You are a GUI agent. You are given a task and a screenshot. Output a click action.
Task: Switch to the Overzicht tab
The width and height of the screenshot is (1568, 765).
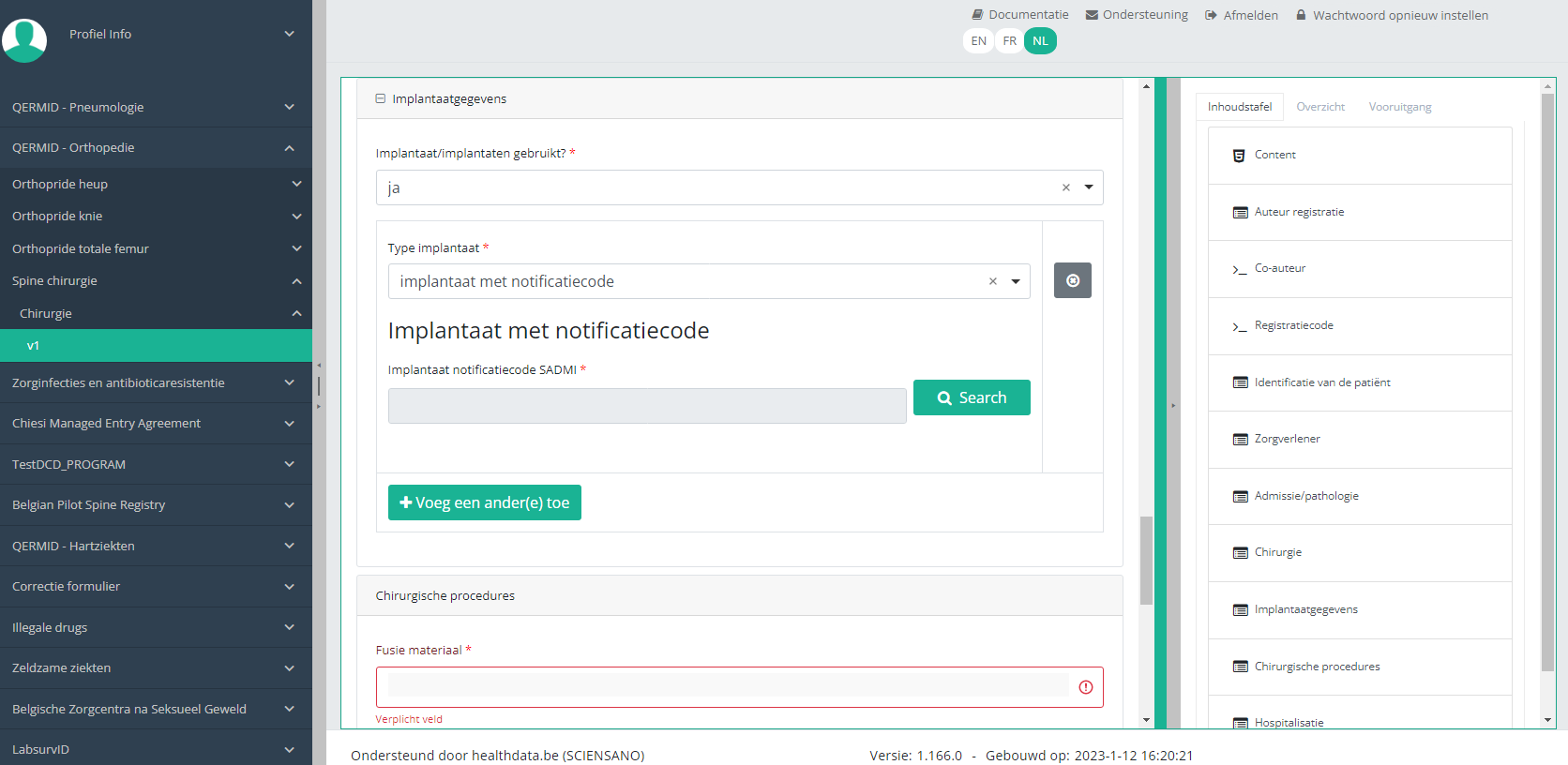click(x=1319, y=107)
